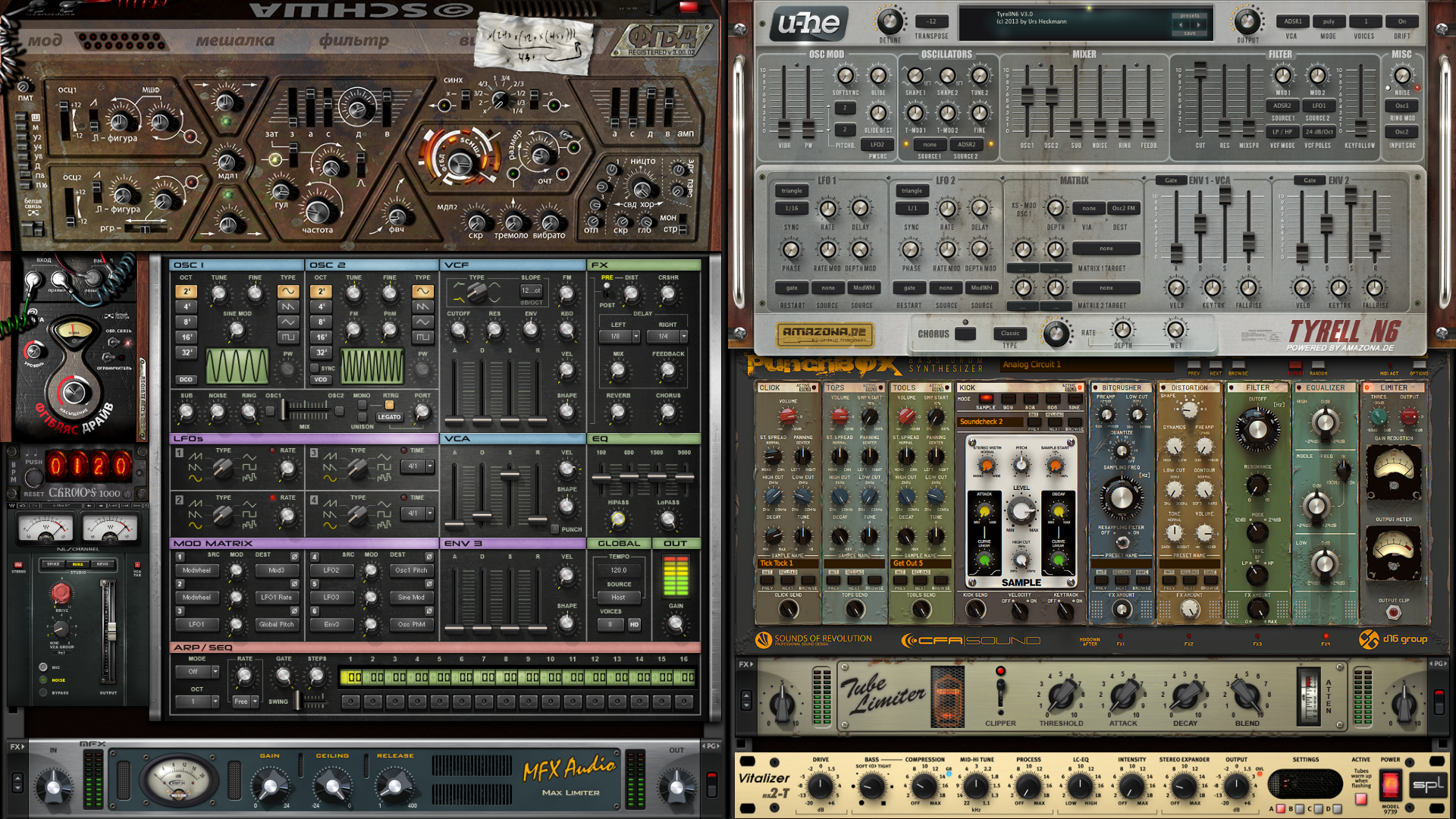The image size is (1456, 819).
Task: Toggle the Limiter module on/off LED
Action: 1367,388
